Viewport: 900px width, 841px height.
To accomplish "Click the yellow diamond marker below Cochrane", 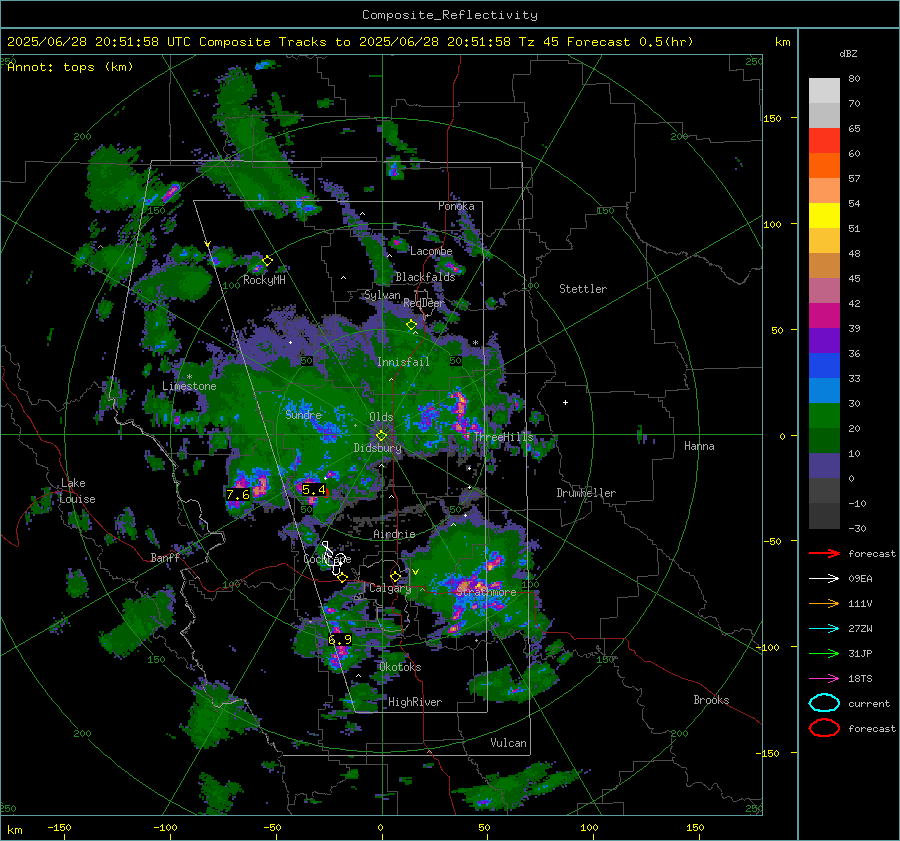I will tap(342, 578).
